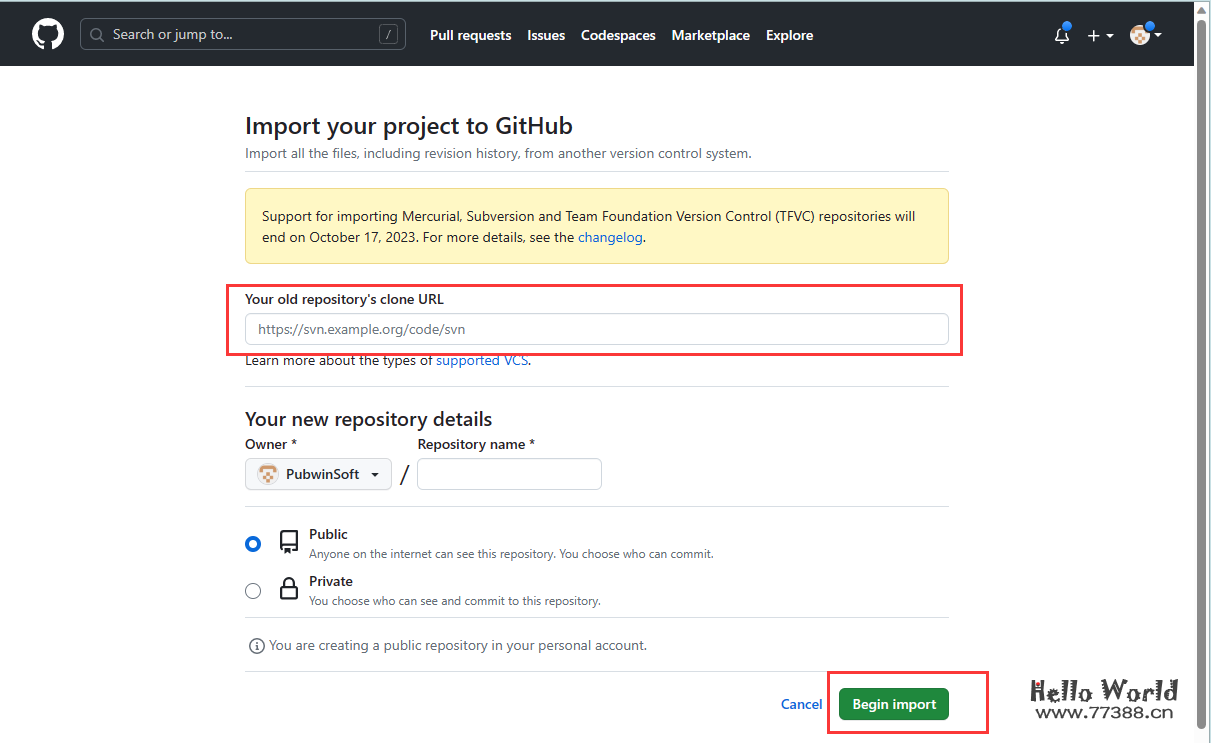Screen dimensions: 1211x743
Task: Click the search magnifier icon
Action: coord(97,35)
